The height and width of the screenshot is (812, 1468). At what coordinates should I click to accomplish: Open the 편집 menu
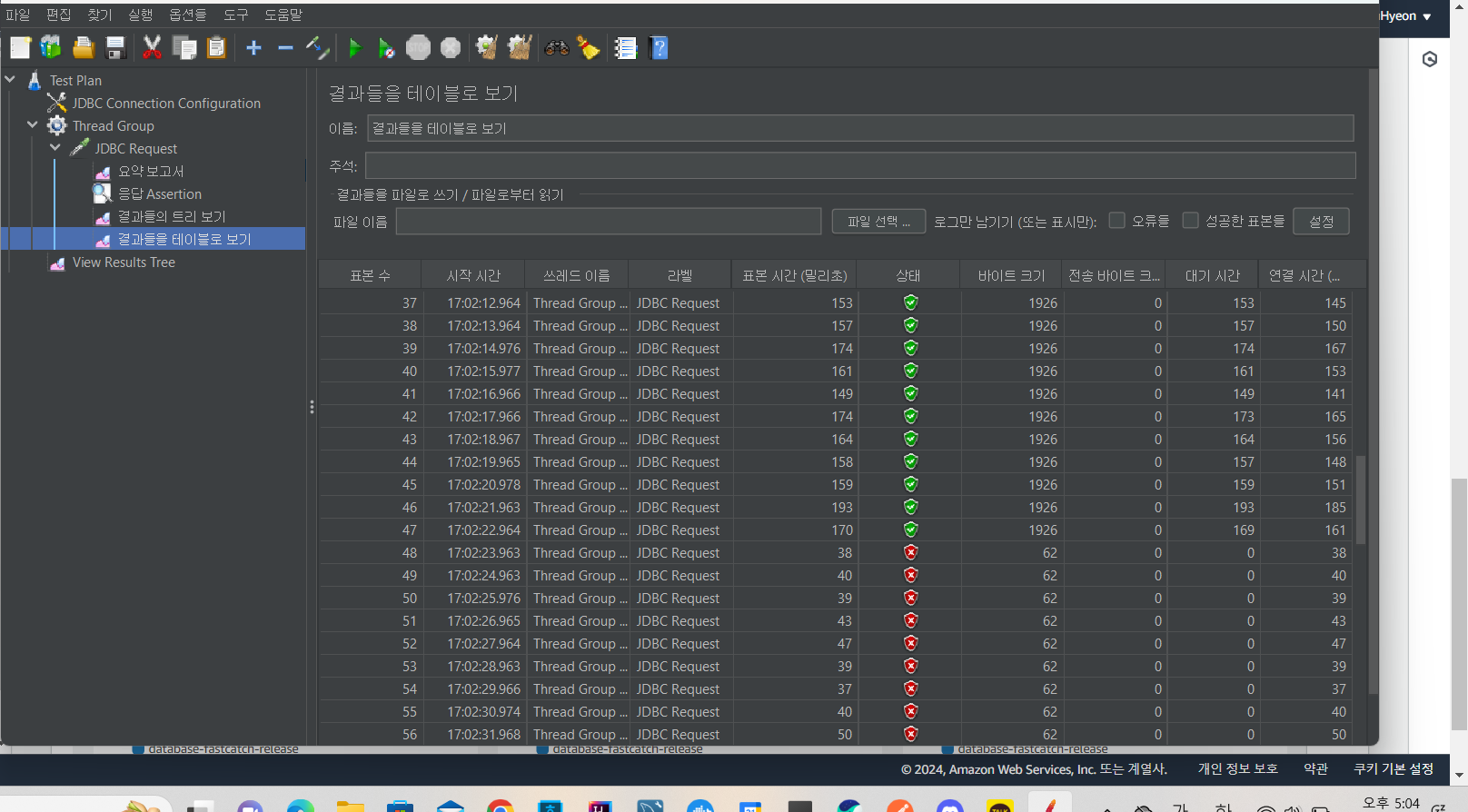click(x=58, y=15)
